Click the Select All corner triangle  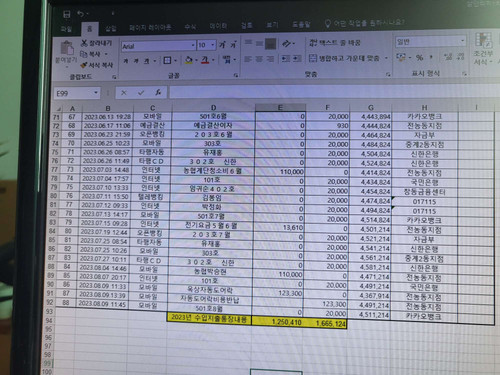58,109
